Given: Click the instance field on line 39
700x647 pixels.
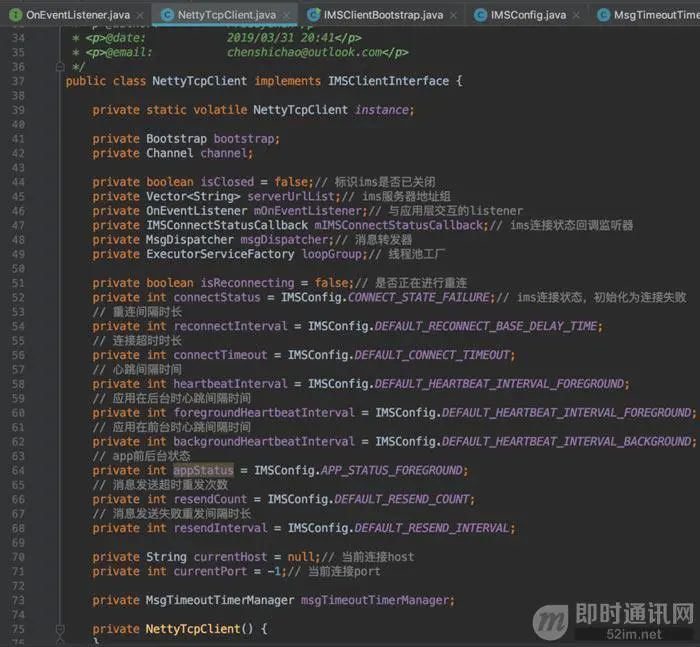Looking at the screenshot, I should pyautogui.click(x=382, y=110).
